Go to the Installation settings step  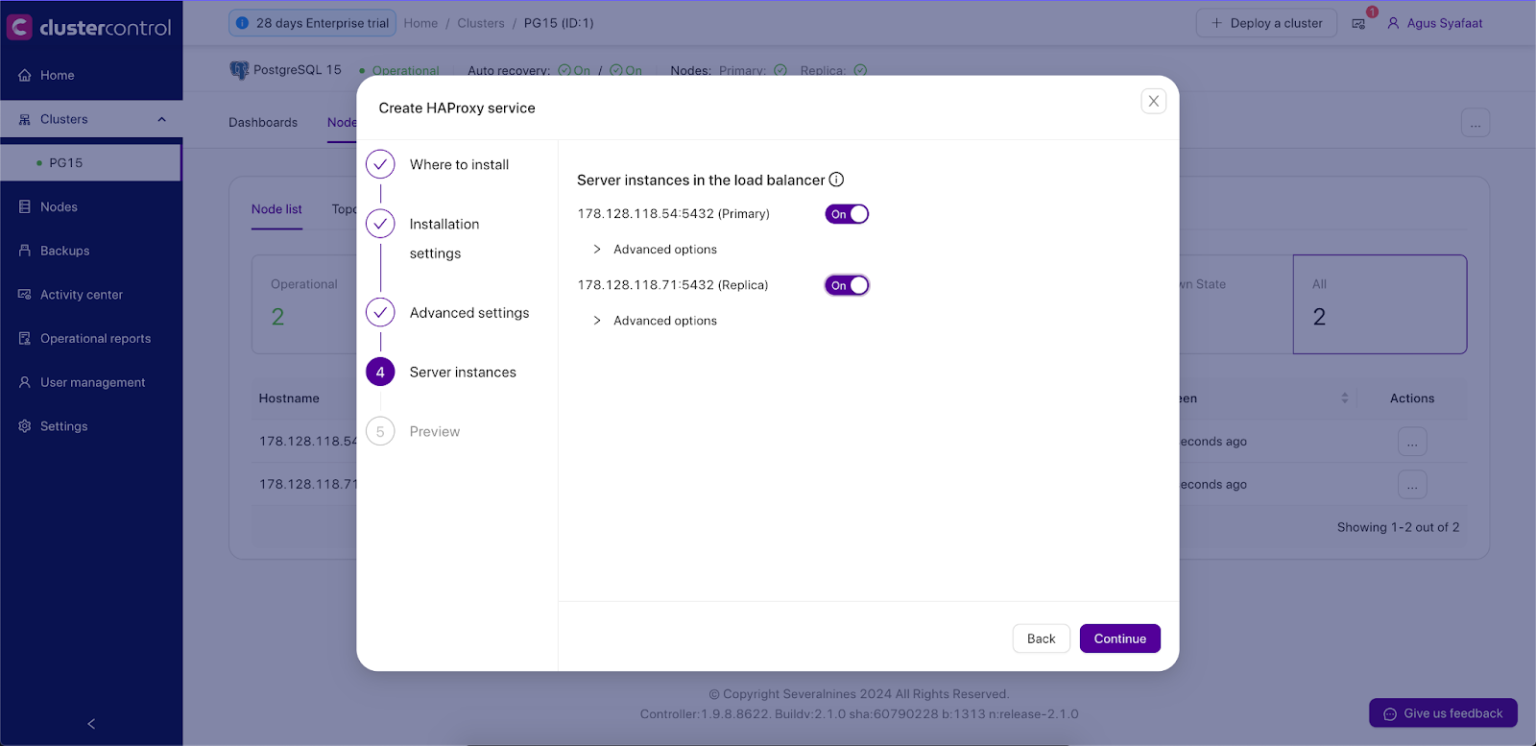pyautogui.click(x=424, y=239)
